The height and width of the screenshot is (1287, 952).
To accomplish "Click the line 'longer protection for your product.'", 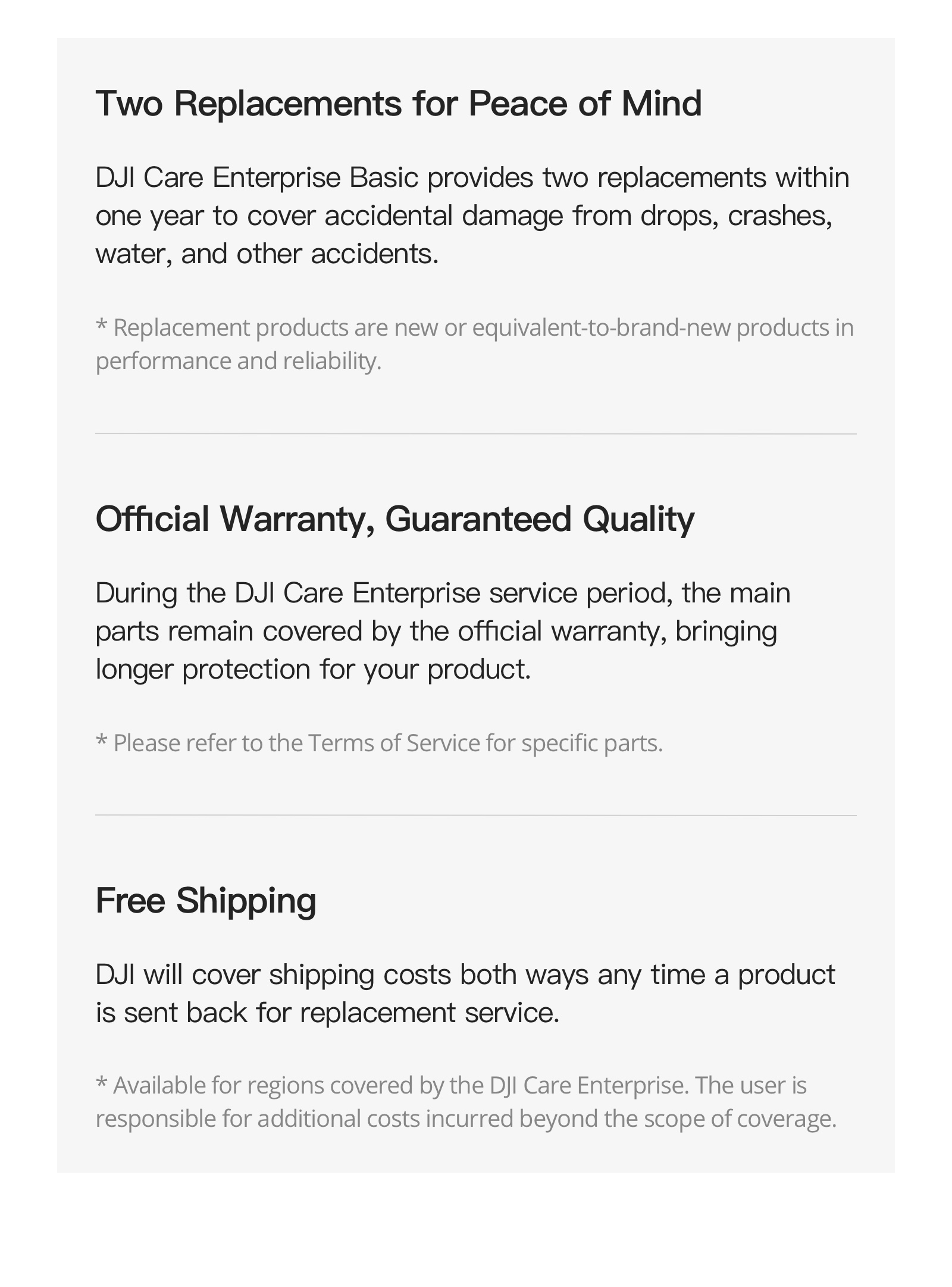I will tap(313, 670).
